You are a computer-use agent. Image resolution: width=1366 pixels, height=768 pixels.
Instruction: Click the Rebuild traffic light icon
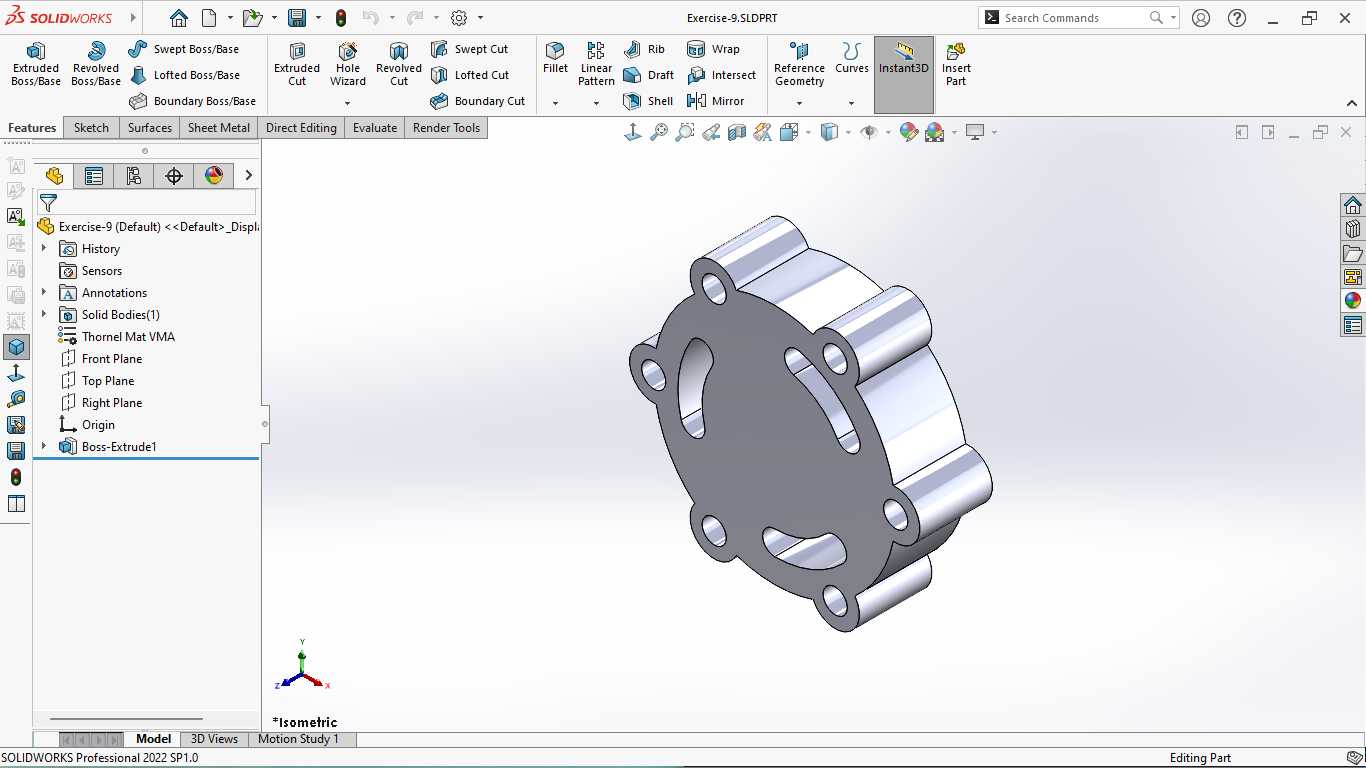pos(341,18)
